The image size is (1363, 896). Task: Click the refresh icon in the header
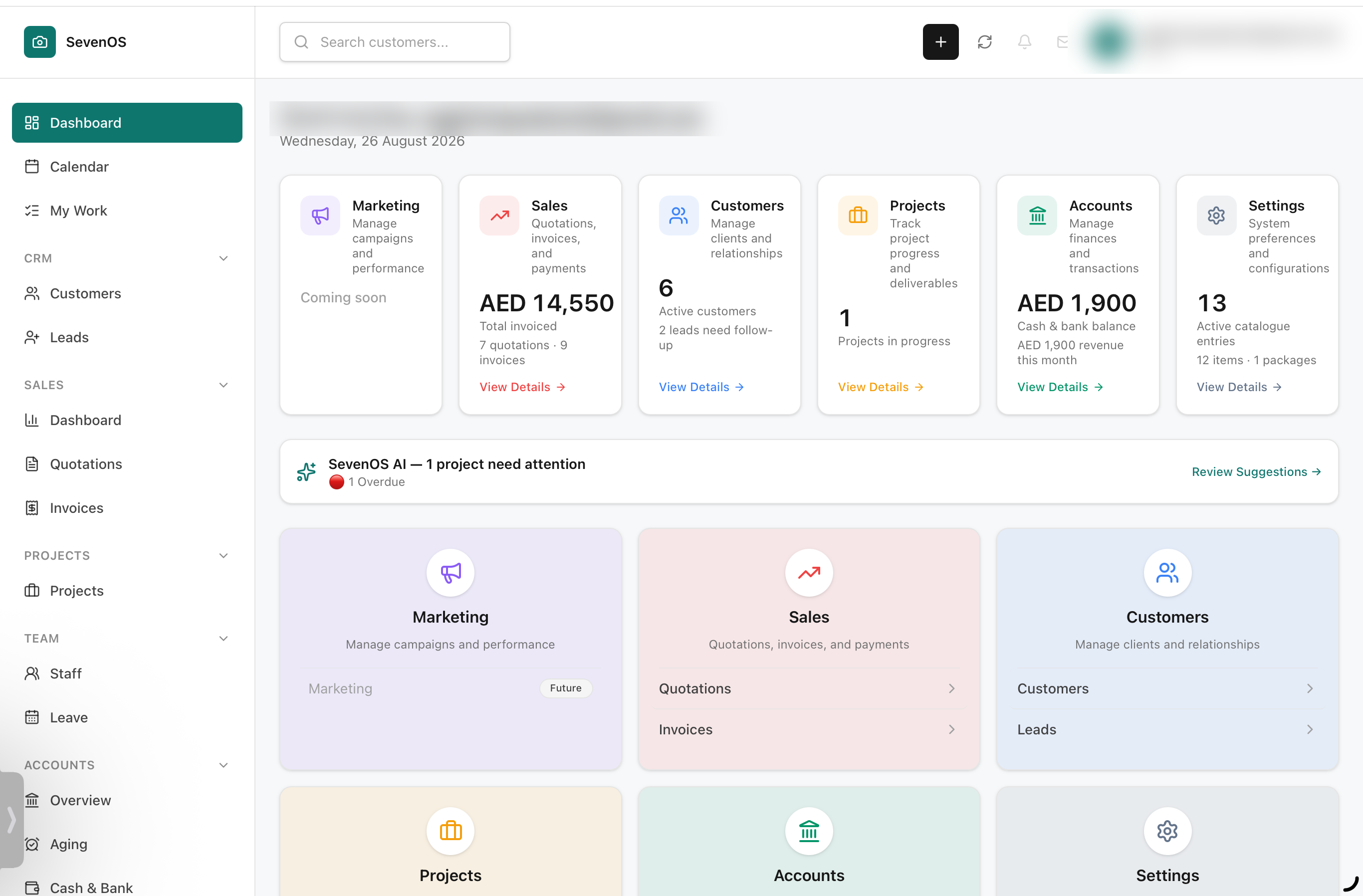point(984,42)
